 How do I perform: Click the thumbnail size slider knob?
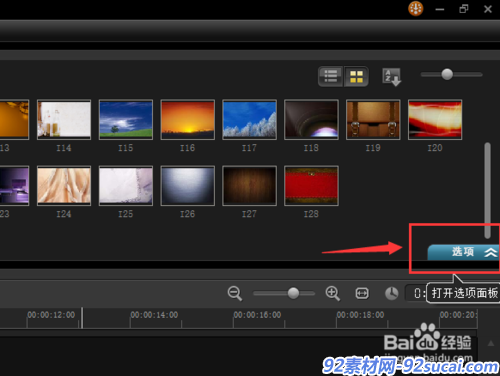(447, 74)
